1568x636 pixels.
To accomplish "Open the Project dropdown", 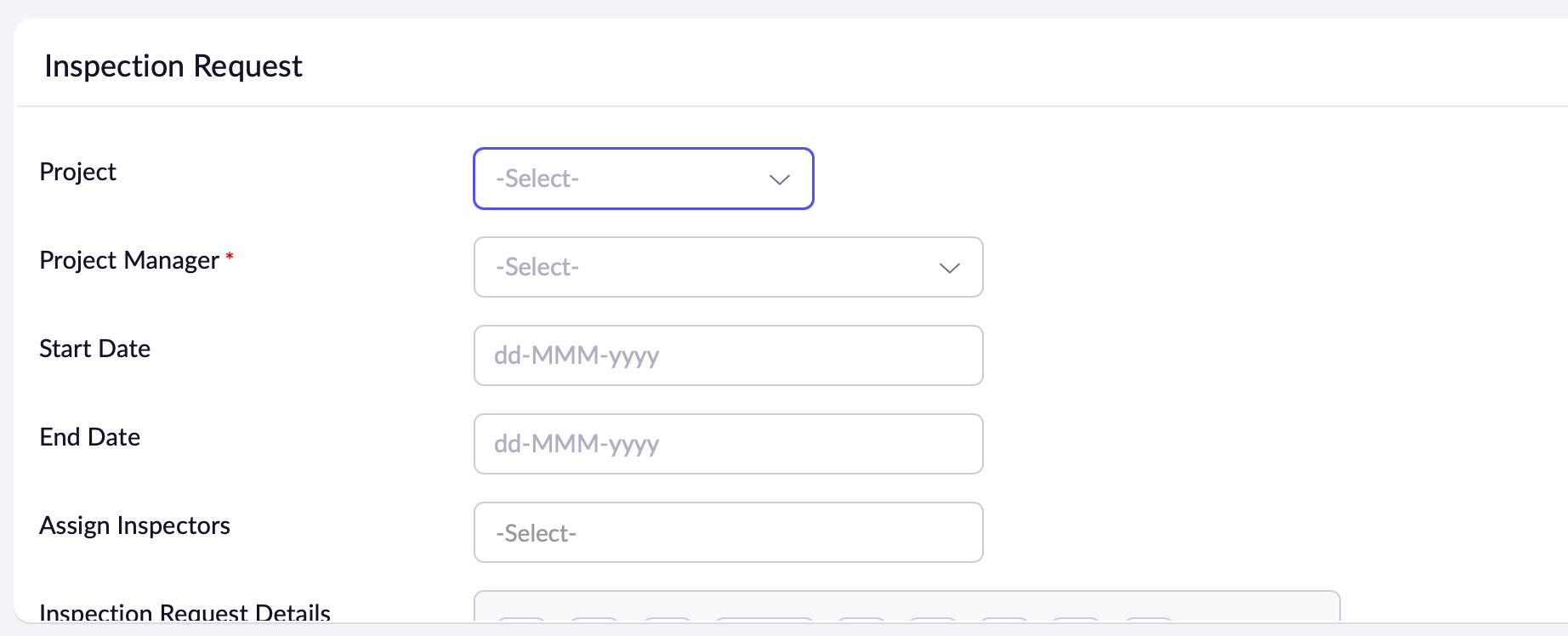I will tap(629, 179).
